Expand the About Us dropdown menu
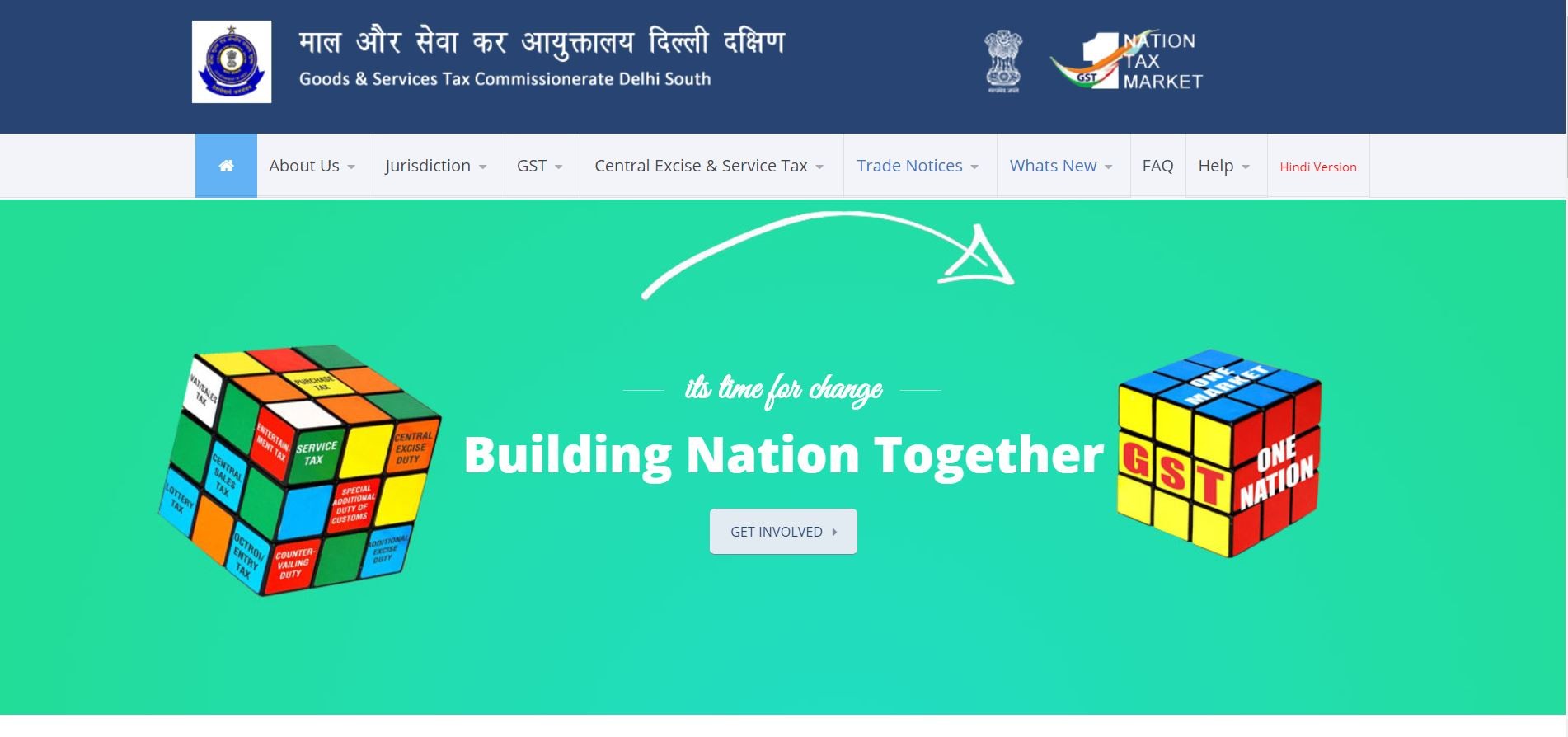 pyautogui.click(x=313, y=166)
